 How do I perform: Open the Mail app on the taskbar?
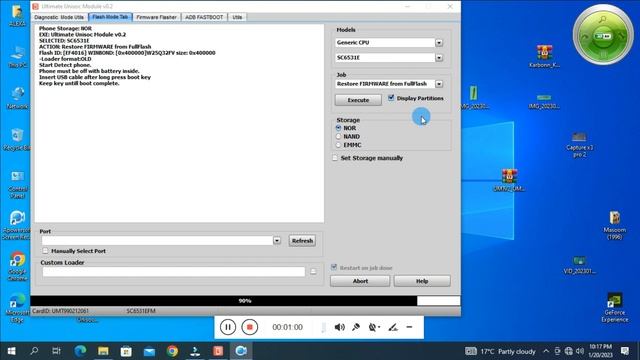click(149, 351)
